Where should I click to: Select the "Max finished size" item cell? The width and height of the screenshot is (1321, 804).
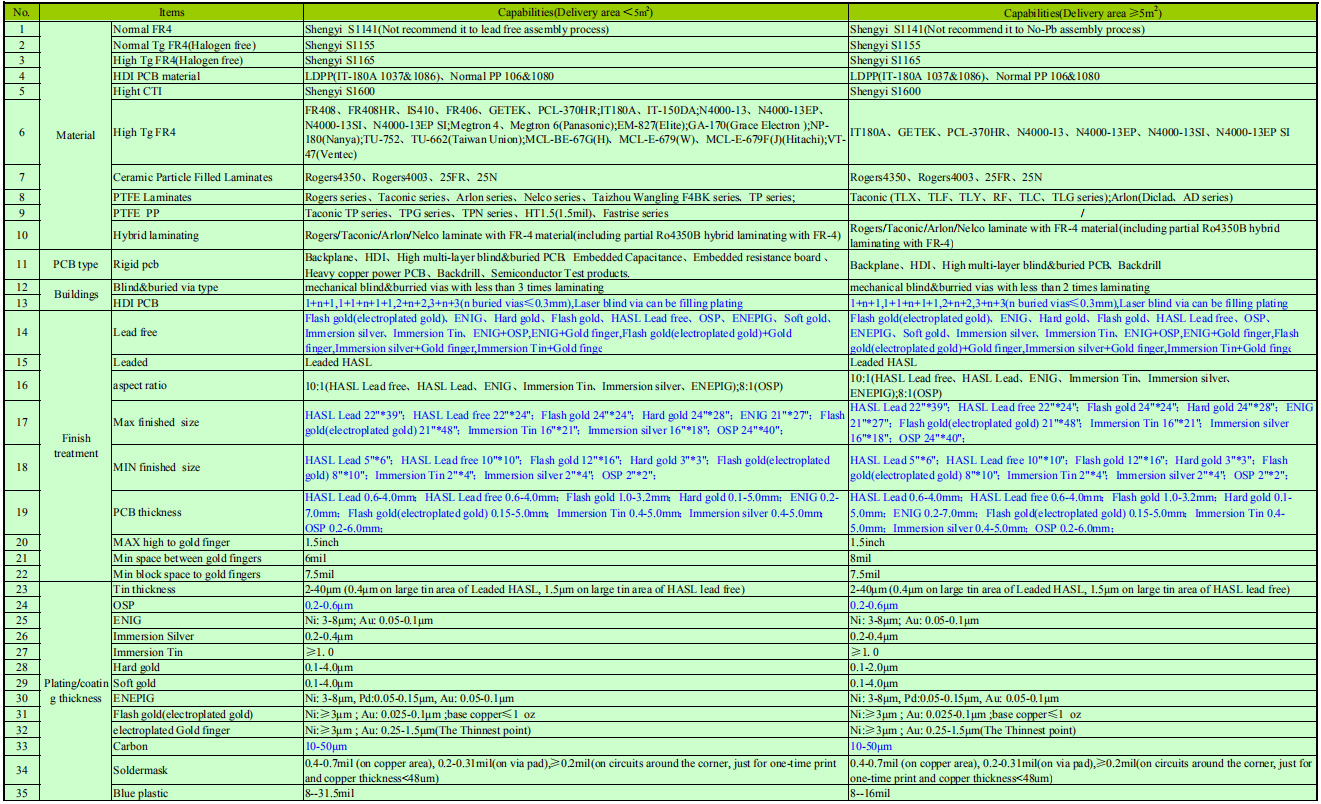click(x=205, y=422)
